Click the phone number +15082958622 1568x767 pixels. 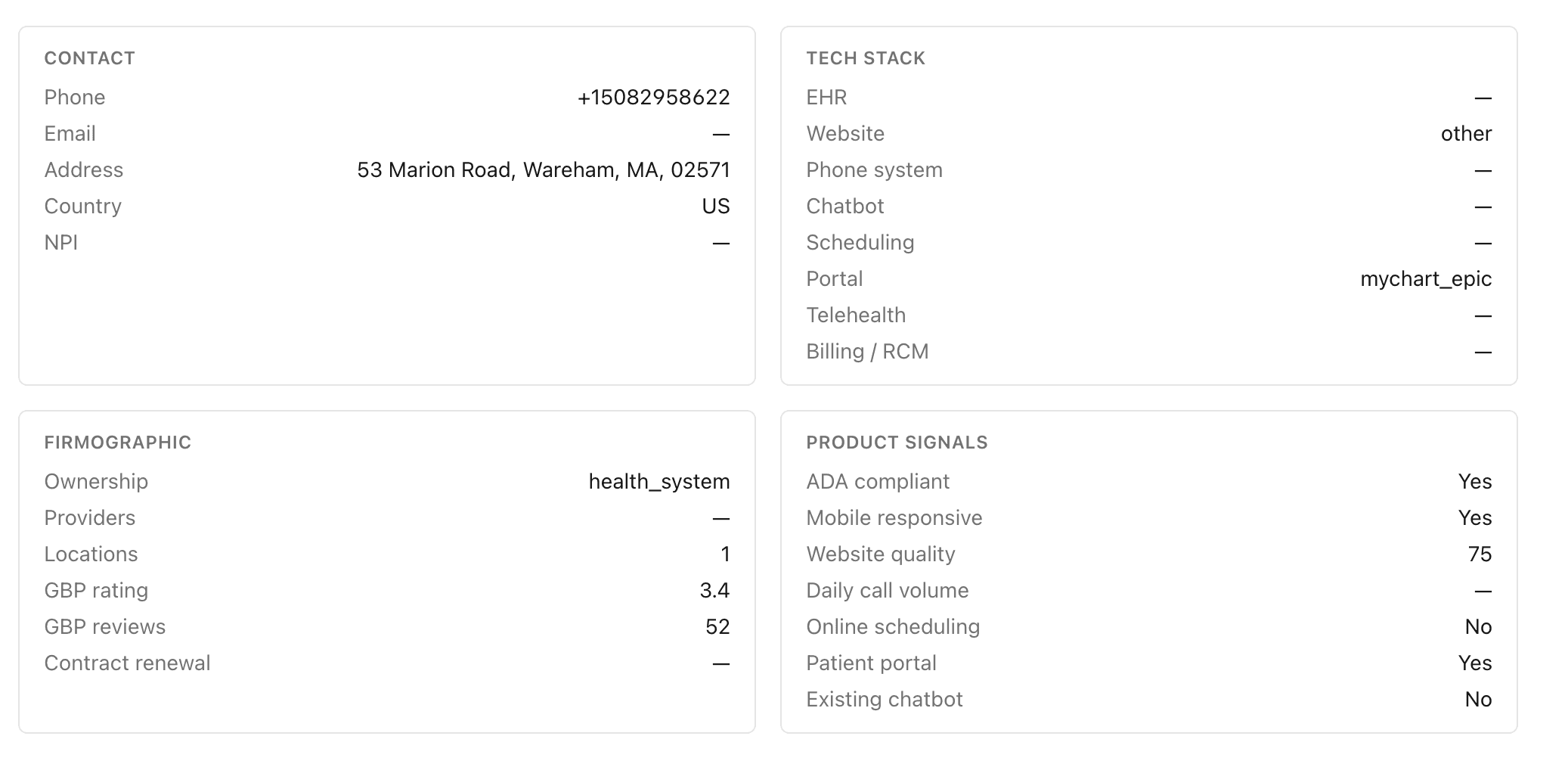(653, 98)
